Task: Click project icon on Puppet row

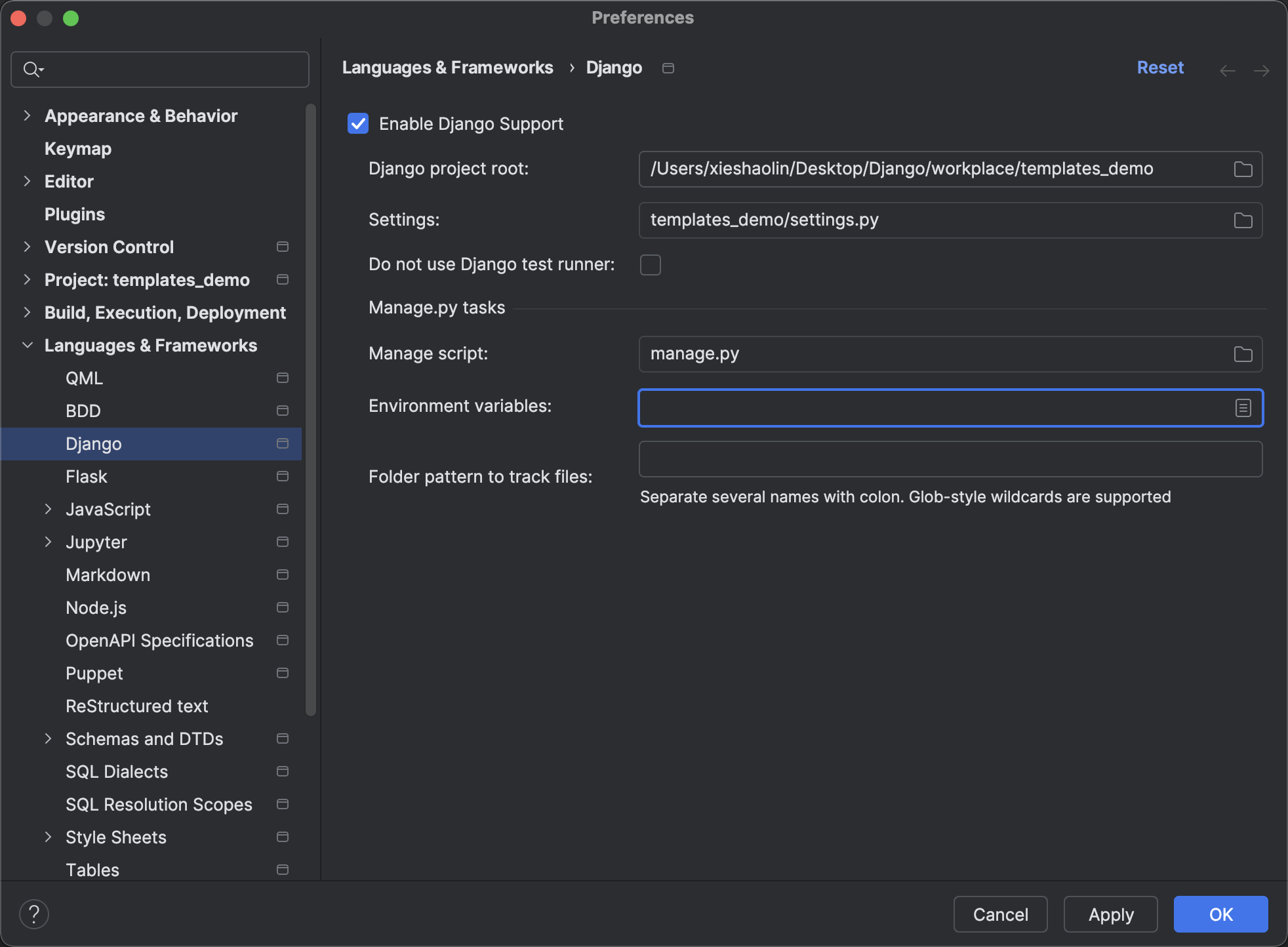Action: tap(283, 673)
